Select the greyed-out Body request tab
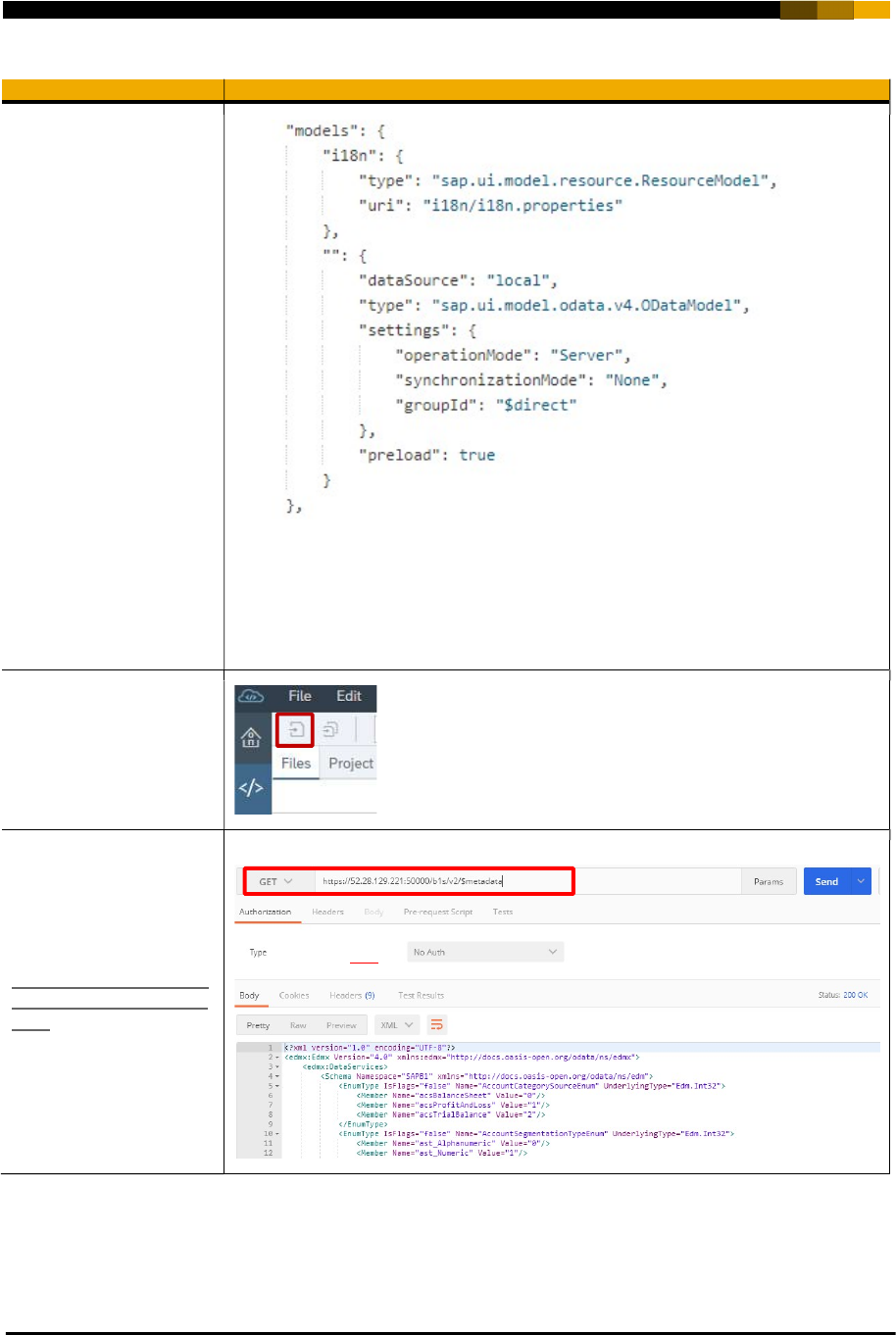The width and height of the screenshot is (896, 1335). 373,912
